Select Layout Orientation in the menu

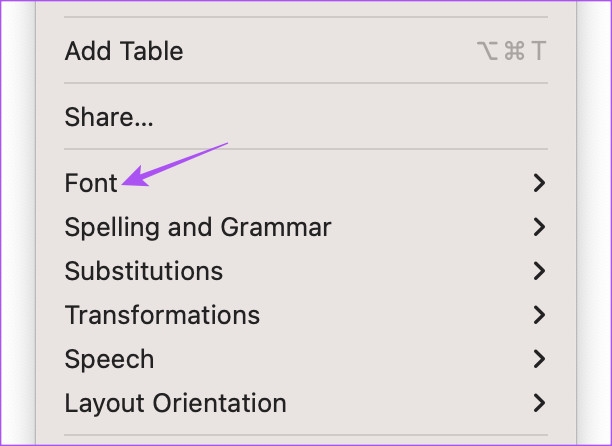coord(175,403)
